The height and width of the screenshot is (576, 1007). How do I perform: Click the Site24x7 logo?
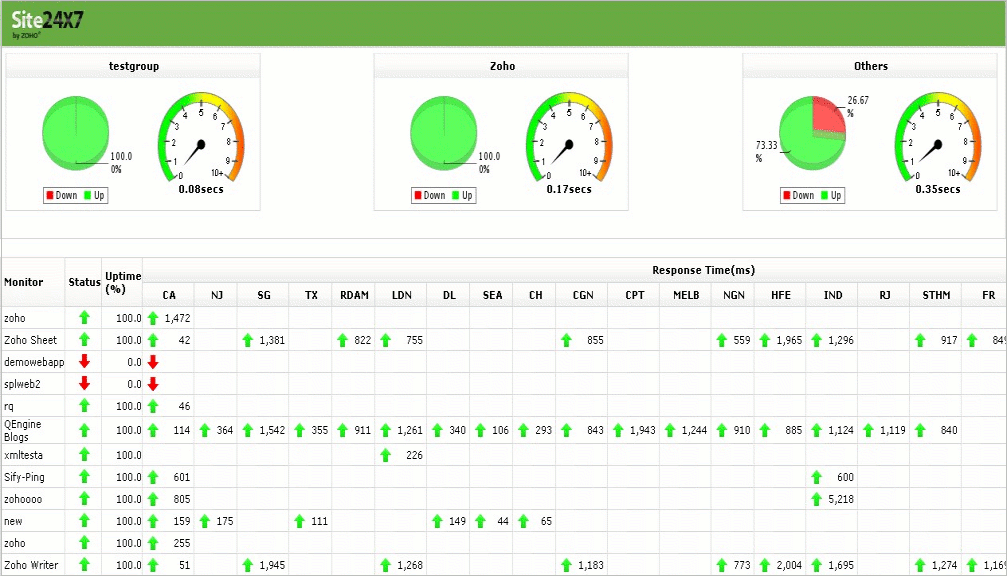[x=47, y=24]
